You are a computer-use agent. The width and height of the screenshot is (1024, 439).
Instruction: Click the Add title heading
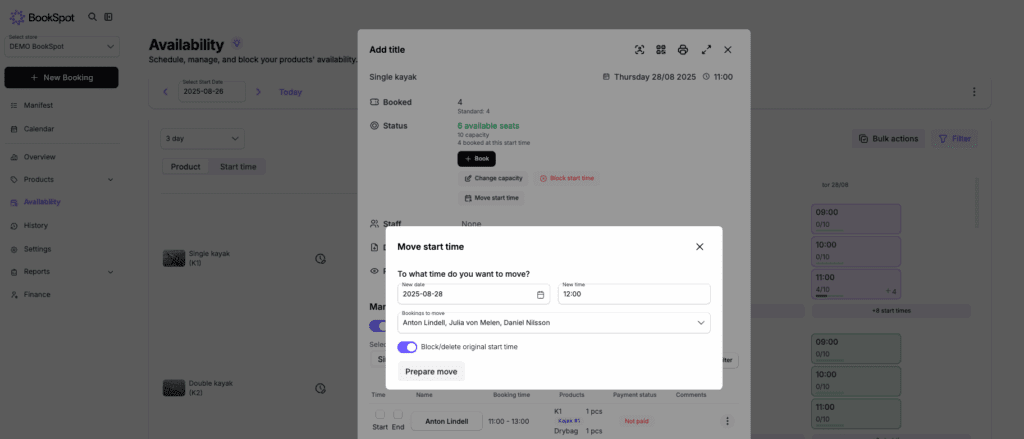pyautogui.click(x=387, y=50)
